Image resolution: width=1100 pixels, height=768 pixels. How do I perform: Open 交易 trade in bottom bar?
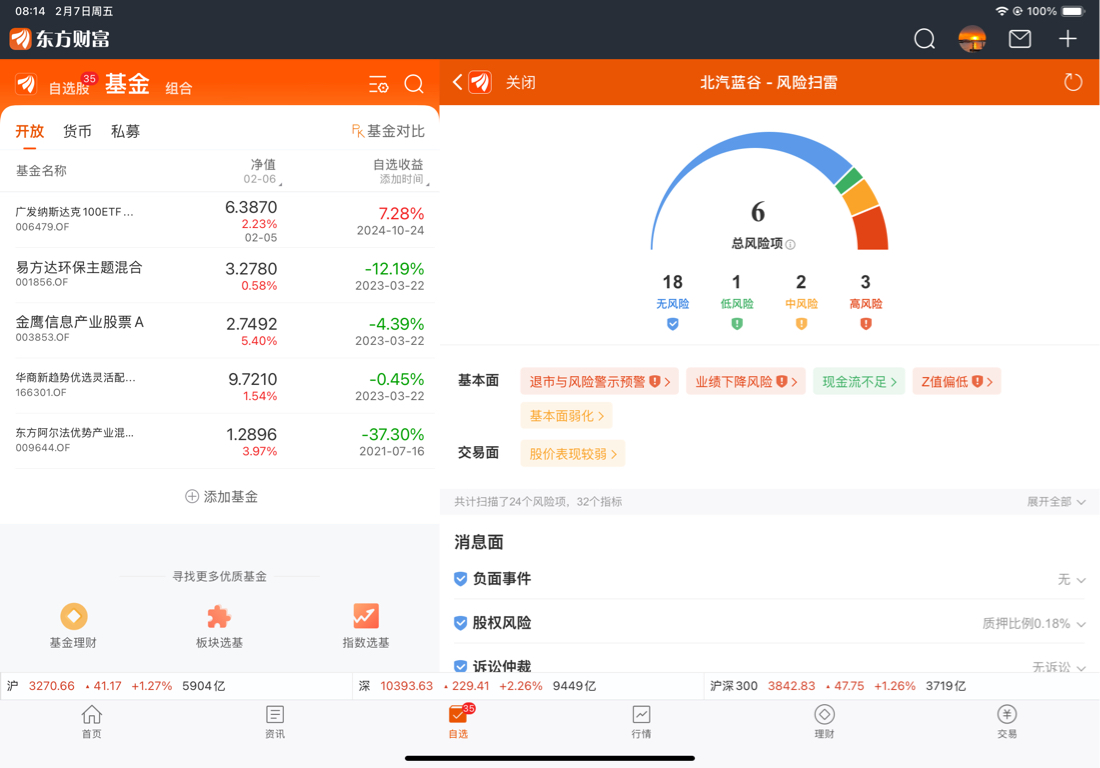pos(1007,722)
